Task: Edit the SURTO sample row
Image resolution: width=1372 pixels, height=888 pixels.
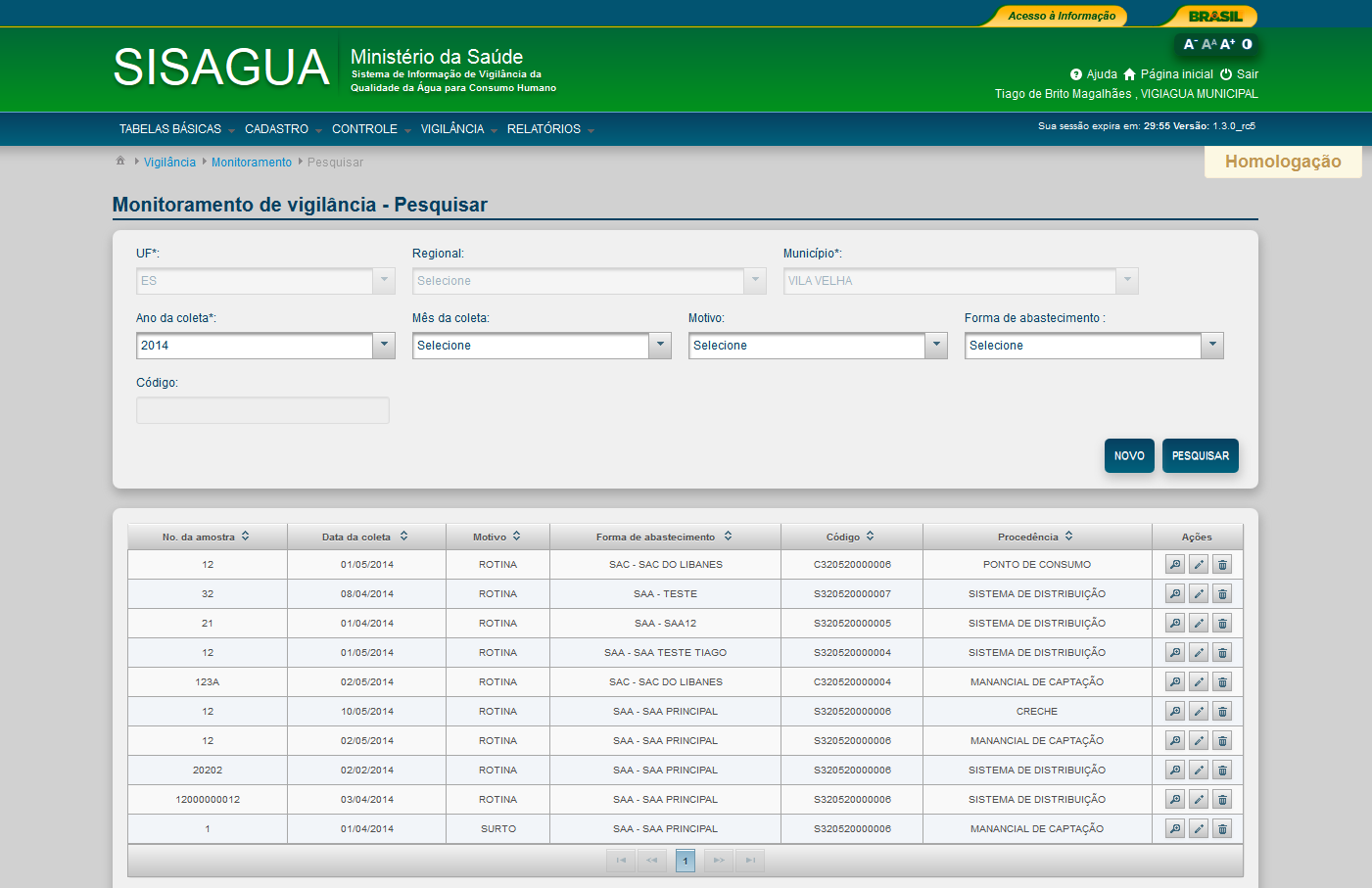Action: coord(1199,829)
